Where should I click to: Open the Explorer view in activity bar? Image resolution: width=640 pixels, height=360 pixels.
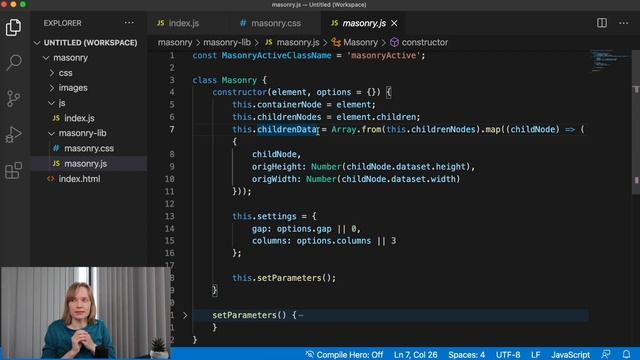(x=13, y=27)
